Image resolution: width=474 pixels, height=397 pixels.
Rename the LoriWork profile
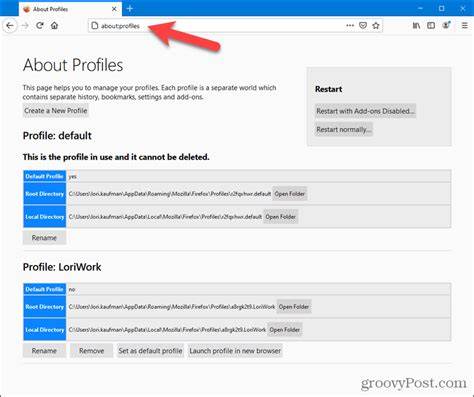(x=44, y=351)
